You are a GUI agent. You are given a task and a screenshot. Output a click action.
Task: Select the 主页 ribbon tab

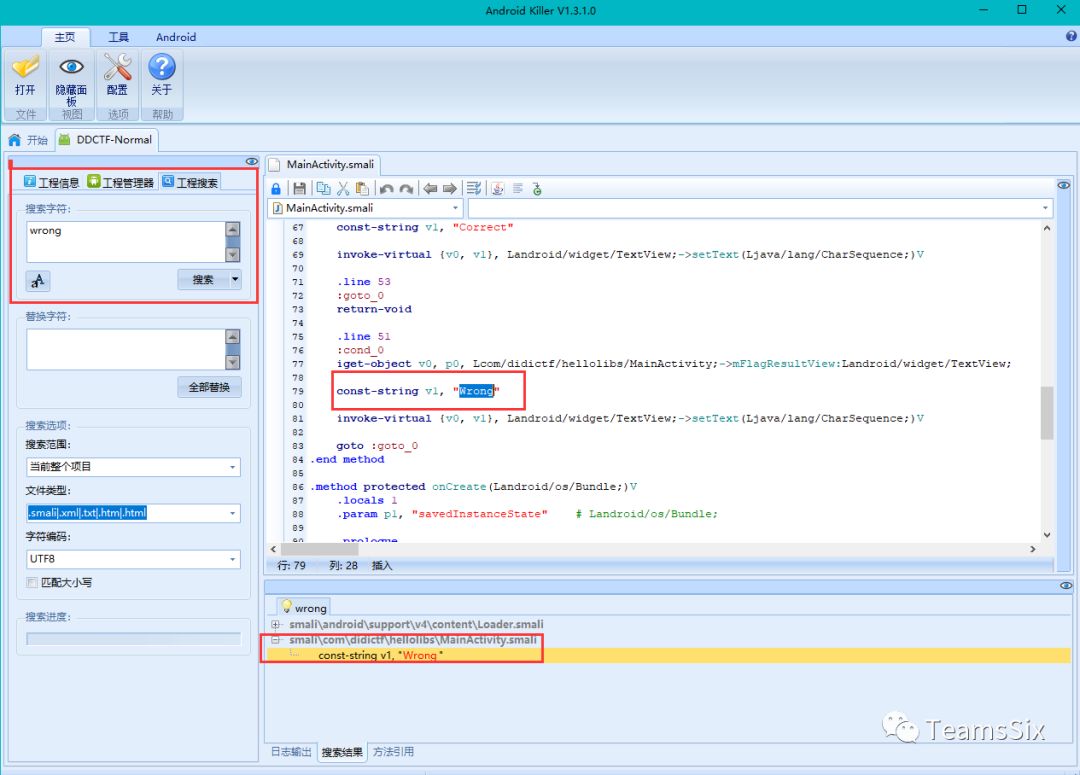pos(65,37)
